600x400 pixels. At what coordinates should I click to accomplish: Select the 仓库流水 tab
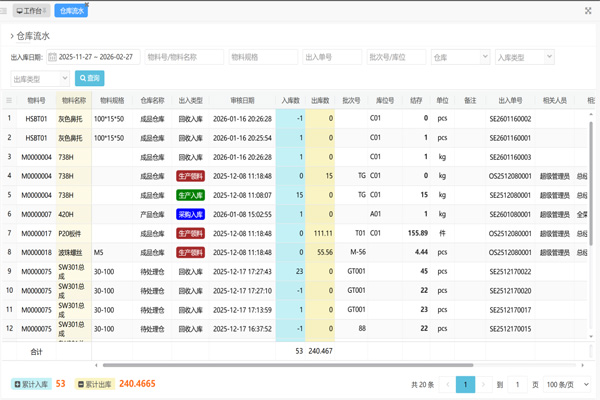71,11
